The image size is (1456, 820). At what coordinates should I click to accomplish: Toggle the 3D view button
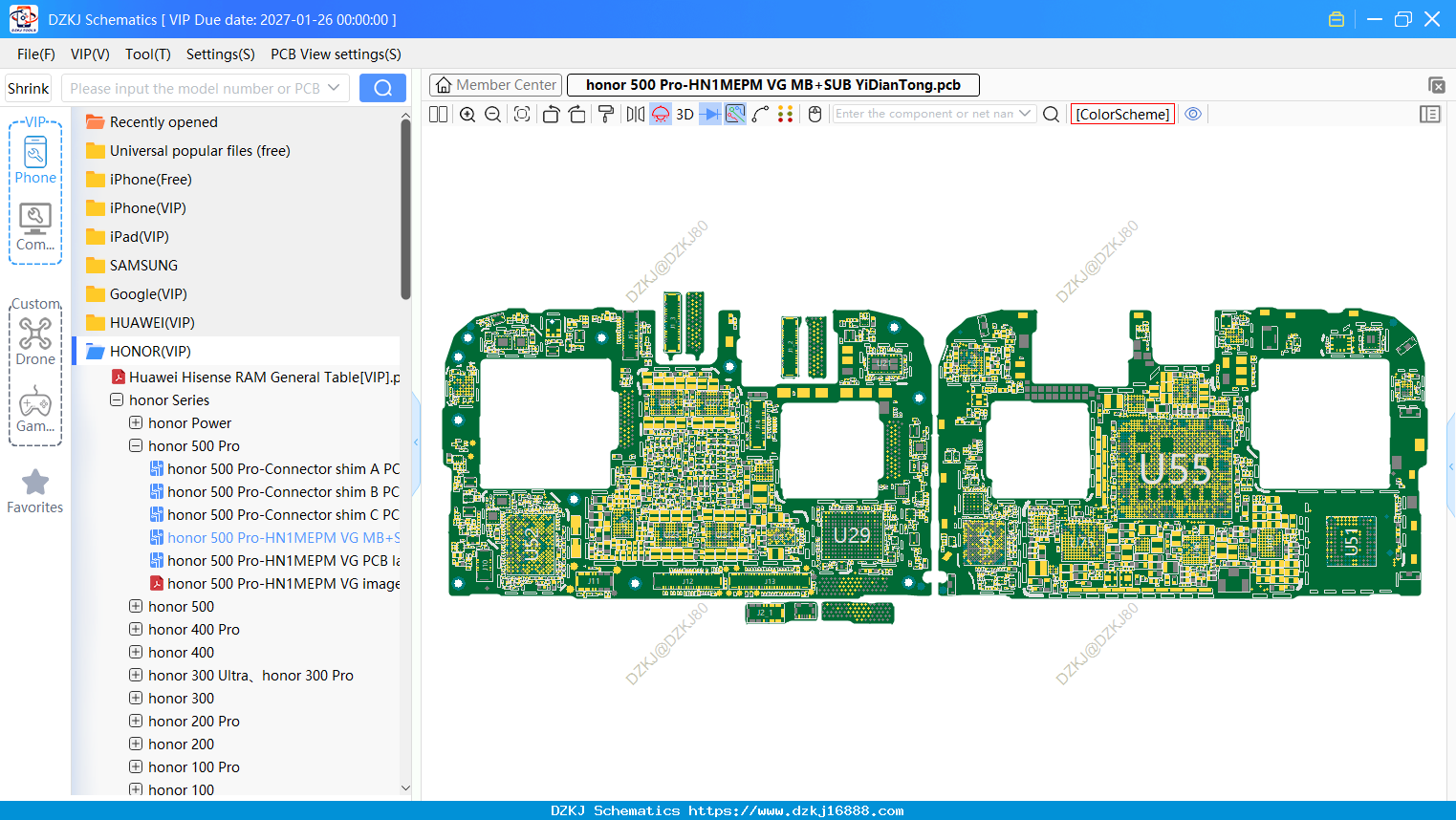tap(685, 115)
